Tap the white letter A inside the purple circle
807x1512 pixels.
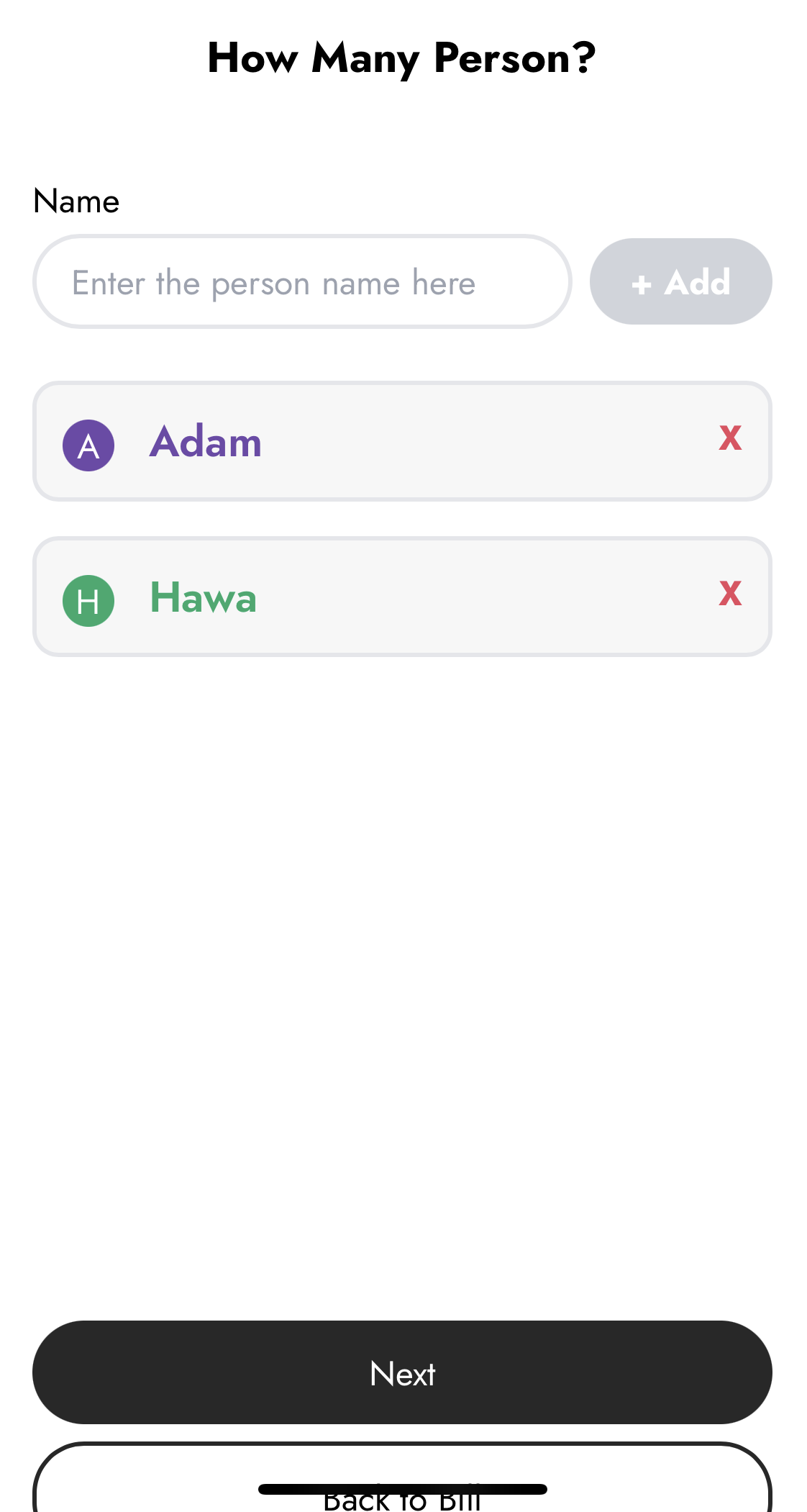[88, 447]
